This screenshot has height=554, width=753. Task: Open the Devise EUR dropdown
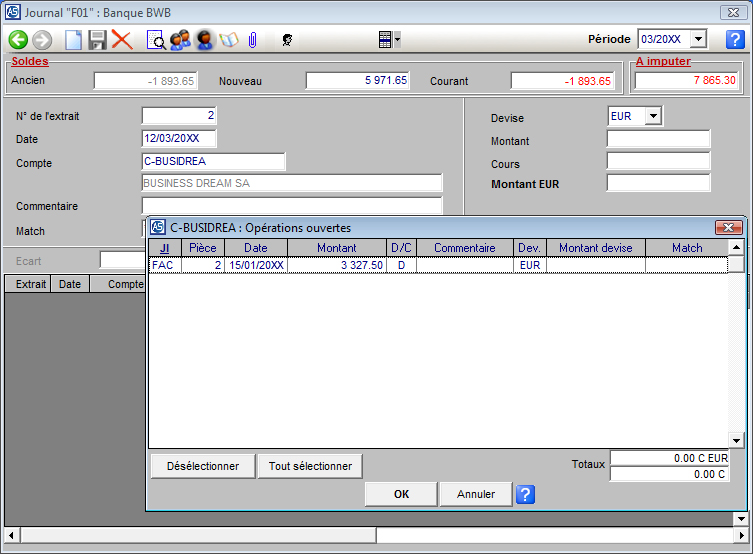(653, 116)
